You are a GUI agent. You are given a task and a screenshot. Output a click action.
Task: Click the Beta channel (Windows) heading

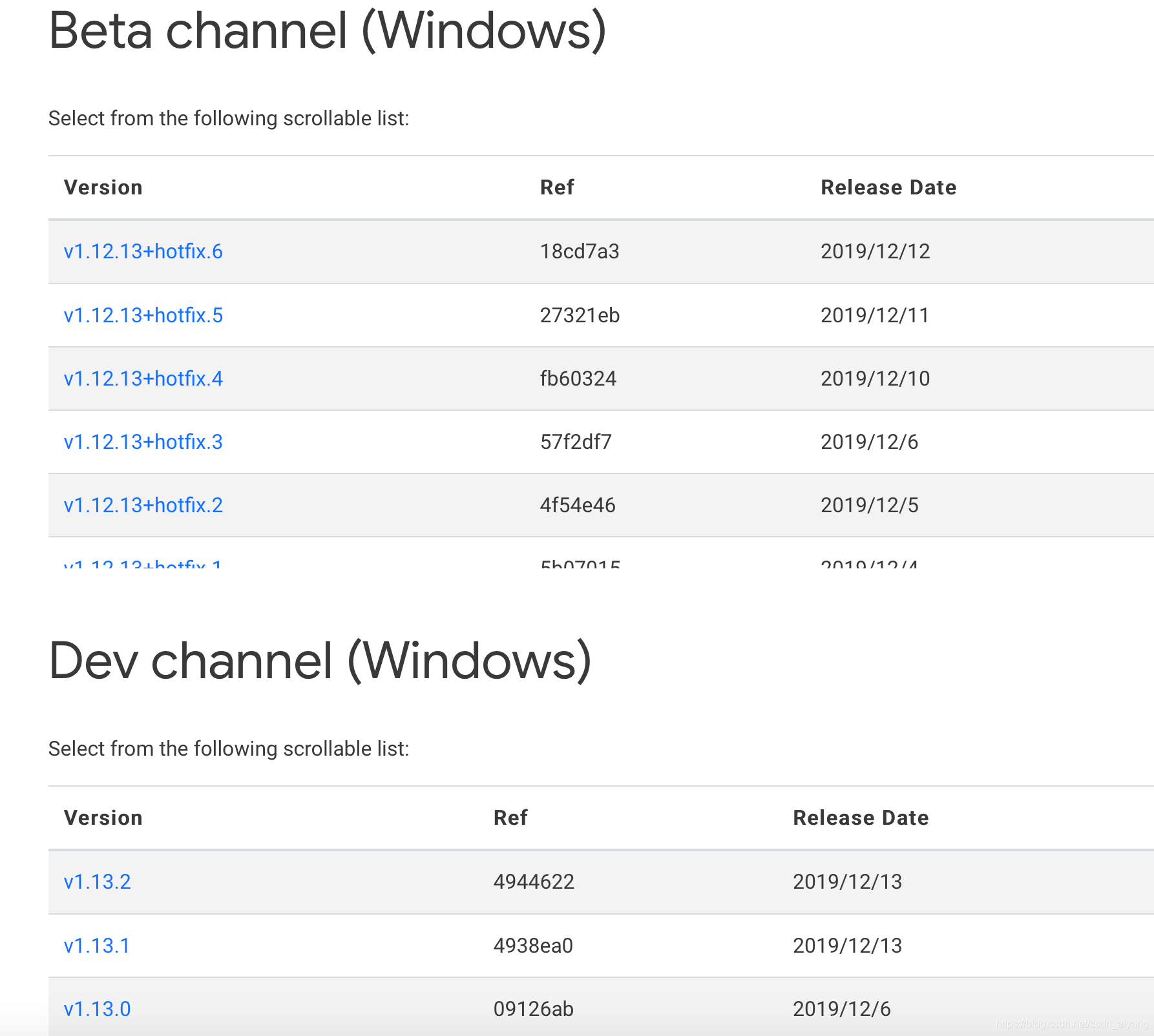click(x=327, y=31)
